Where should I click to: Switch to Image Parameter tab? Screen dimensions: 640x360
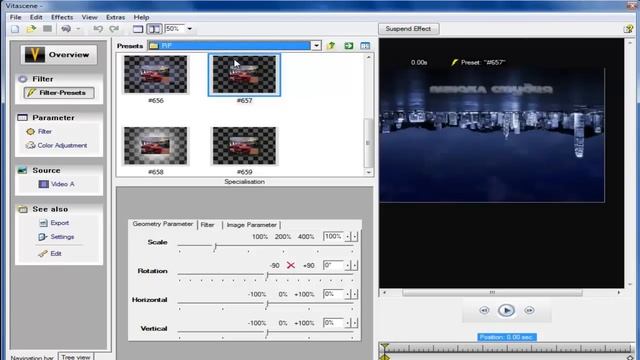click(251, 225)
